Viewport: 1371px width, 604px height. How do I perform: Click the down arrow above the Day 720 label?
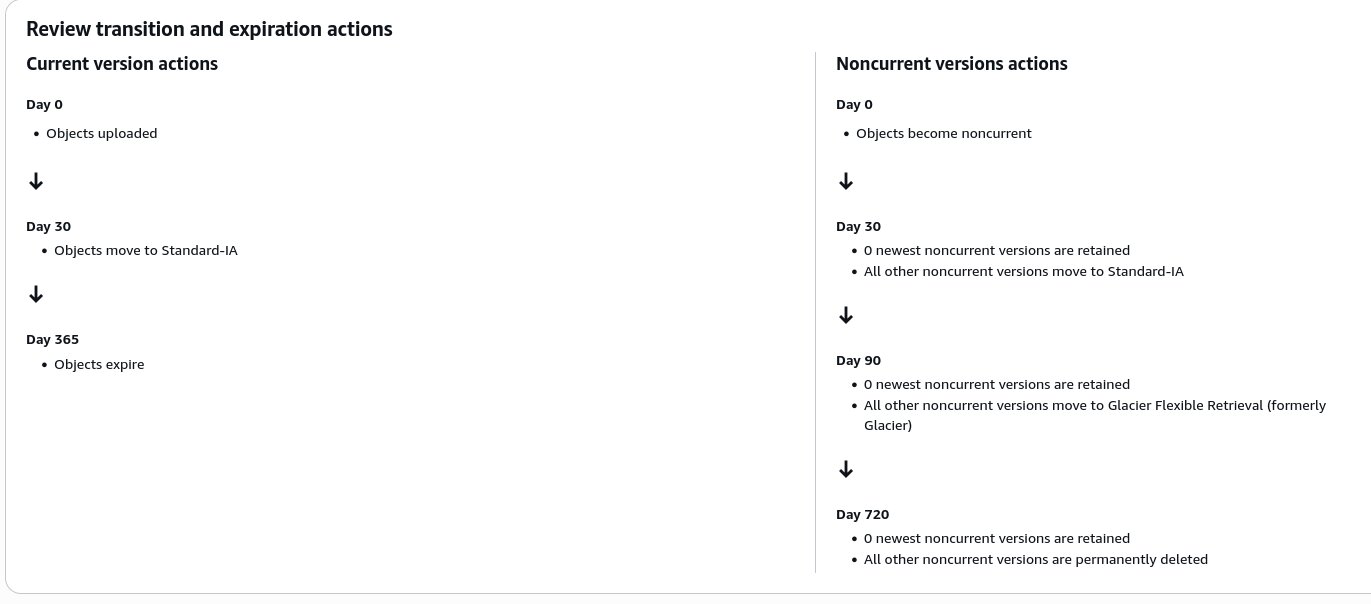tap(846, 469)
